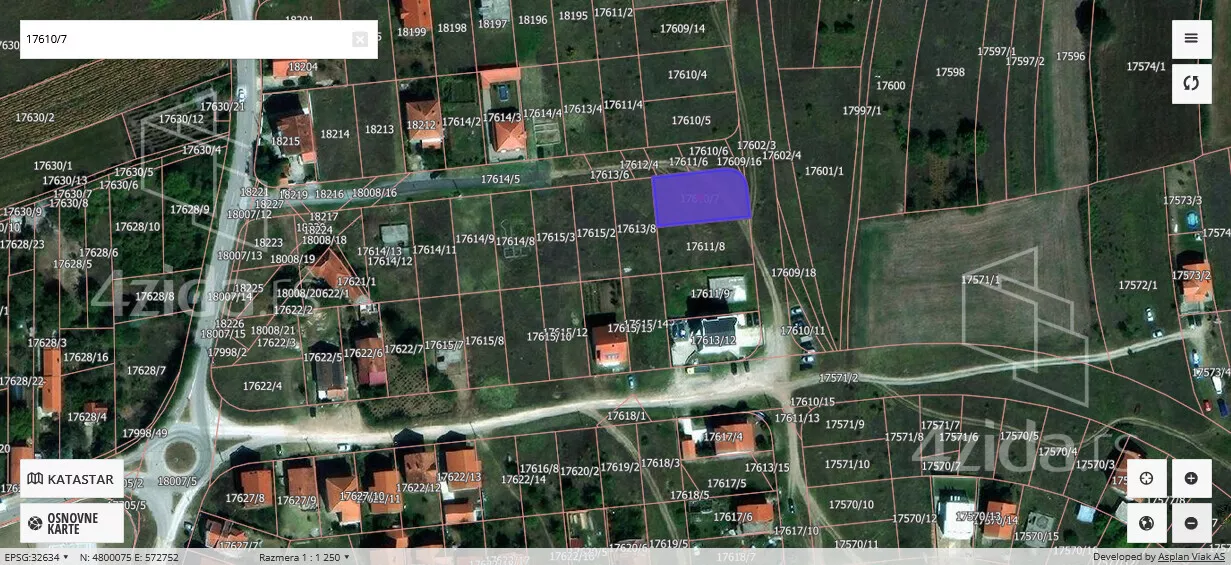The image size is (1231, 565).
Task: Zoom in with the plus button
Action: click(x=1191, y=478)
